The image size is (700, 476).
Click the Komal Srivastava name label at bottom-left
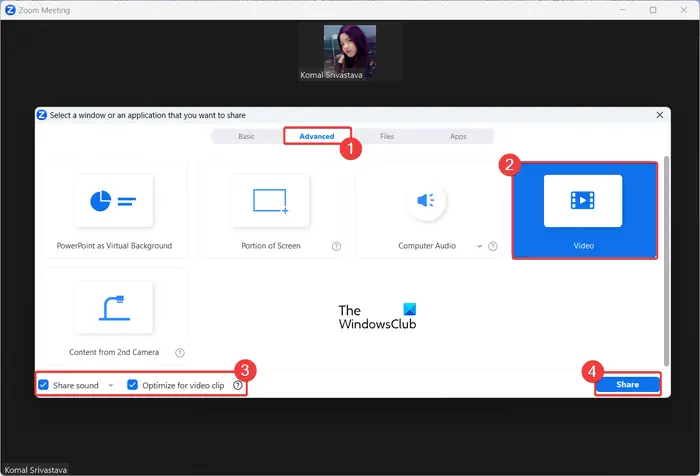[35, 470]
